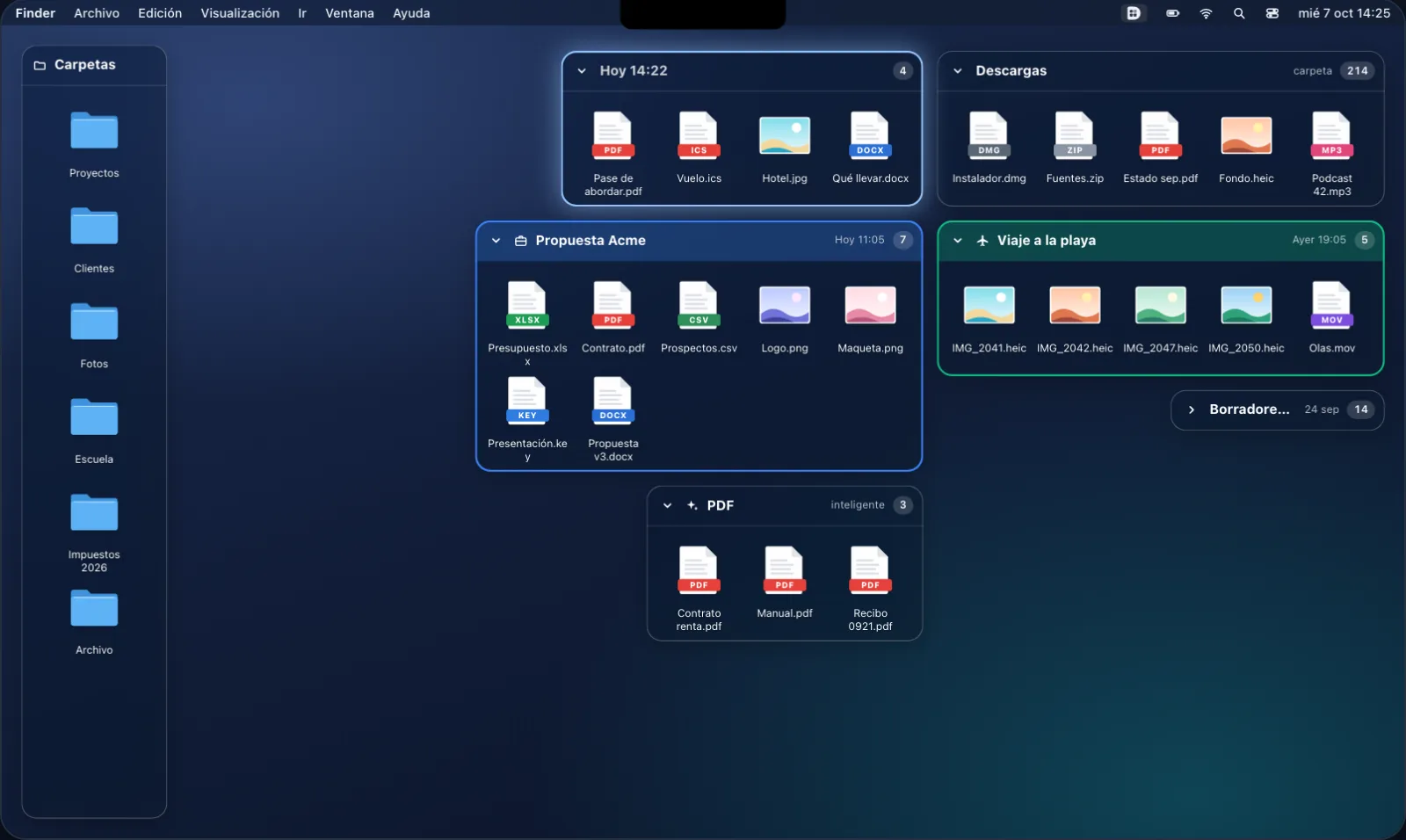Select Presentación.key file
Image resolution: width=1406 pixels, height=840 pixels.
click(x=527, y=419)
